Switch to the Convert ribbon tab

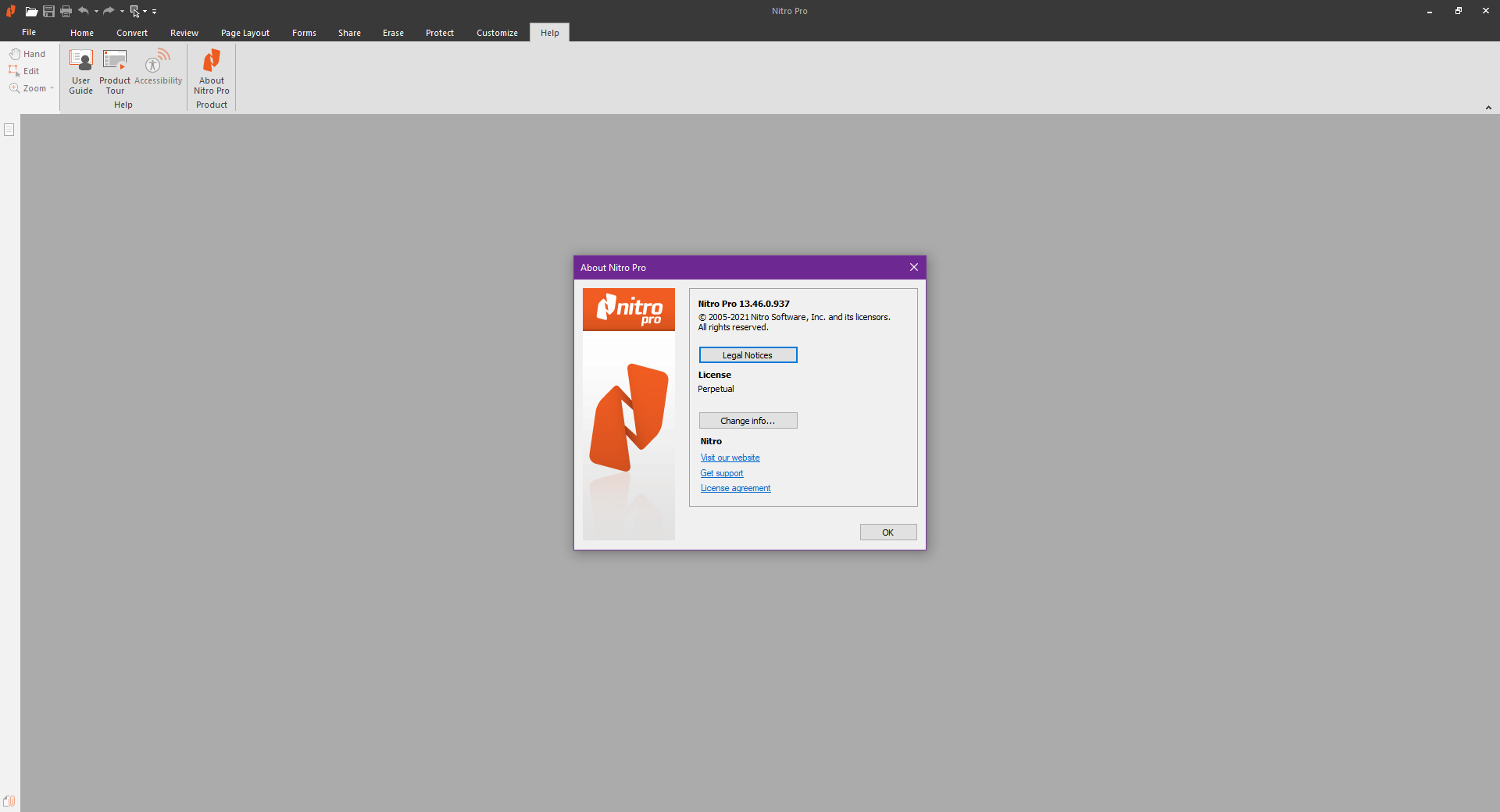pos(132,33)
